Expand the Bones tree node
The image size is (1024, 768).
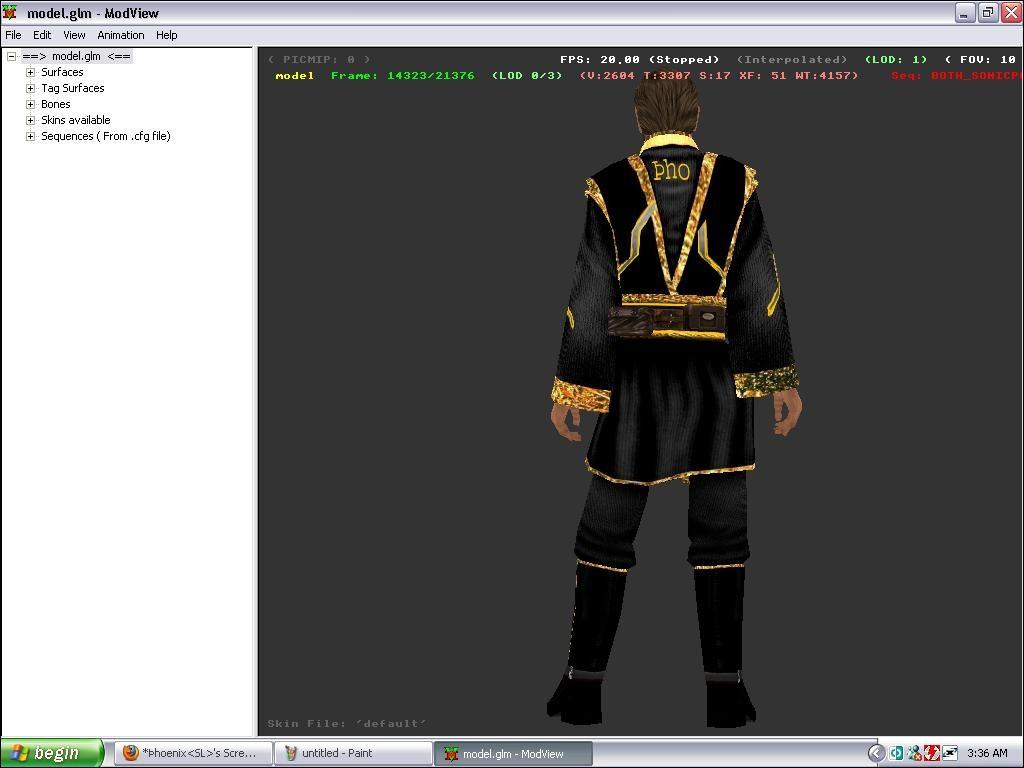coord(31,104)
